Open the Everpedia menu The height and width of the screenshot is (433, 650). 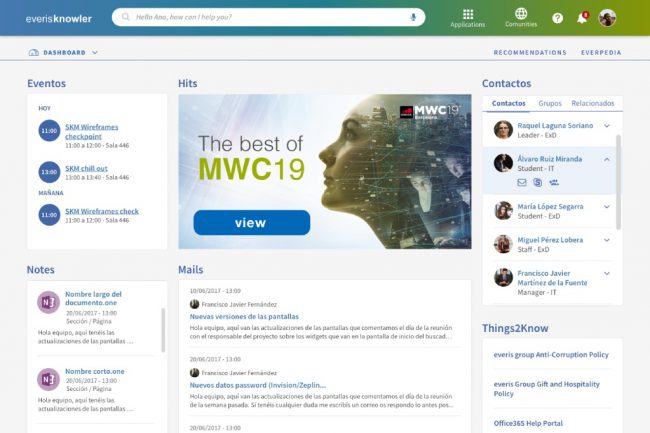tap(601, 53)
